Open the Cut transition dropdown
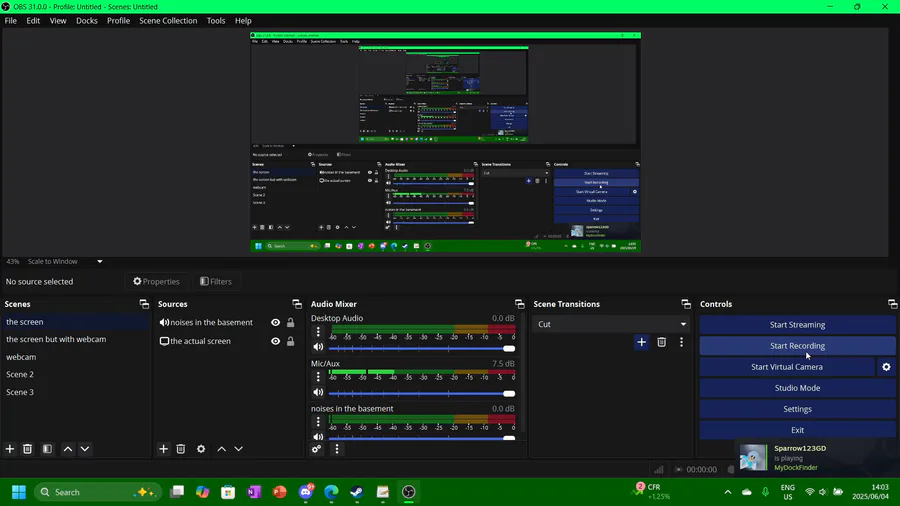 pyautogui.click(x=611, y=324)
